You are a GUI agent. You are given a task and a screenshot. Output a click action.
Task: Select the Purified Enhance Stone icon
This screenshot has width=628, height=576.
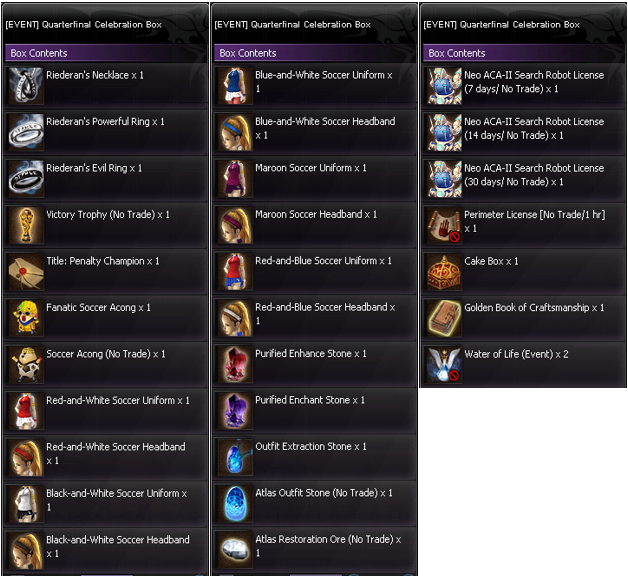[x=235, y=365]
